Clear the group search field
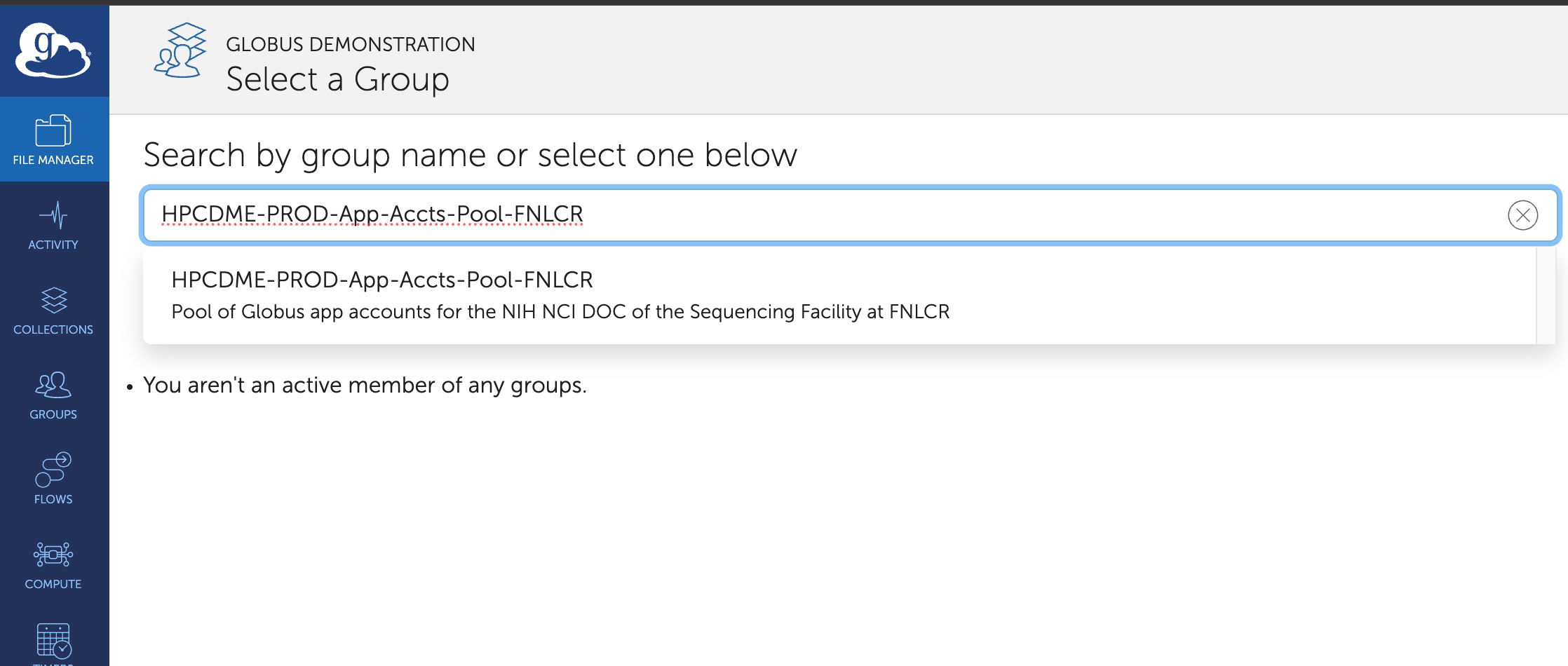Image resolution: width=1568 pixels, height=666 pixels. click(x=1522, y=215)
